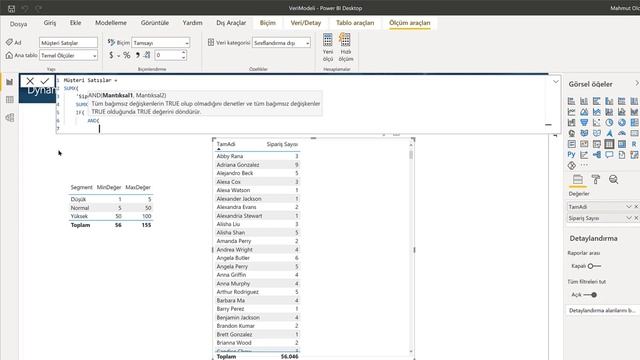Remove Sipariş Sayısı field with X
This screenshot has width=640, height=360.
(636, 218)
